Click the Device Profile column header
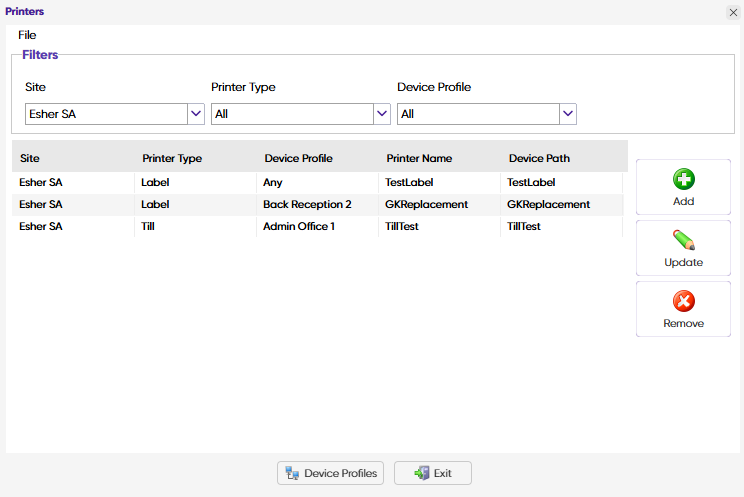The width and height of the screenshot is (744, 497). point(298,158)
